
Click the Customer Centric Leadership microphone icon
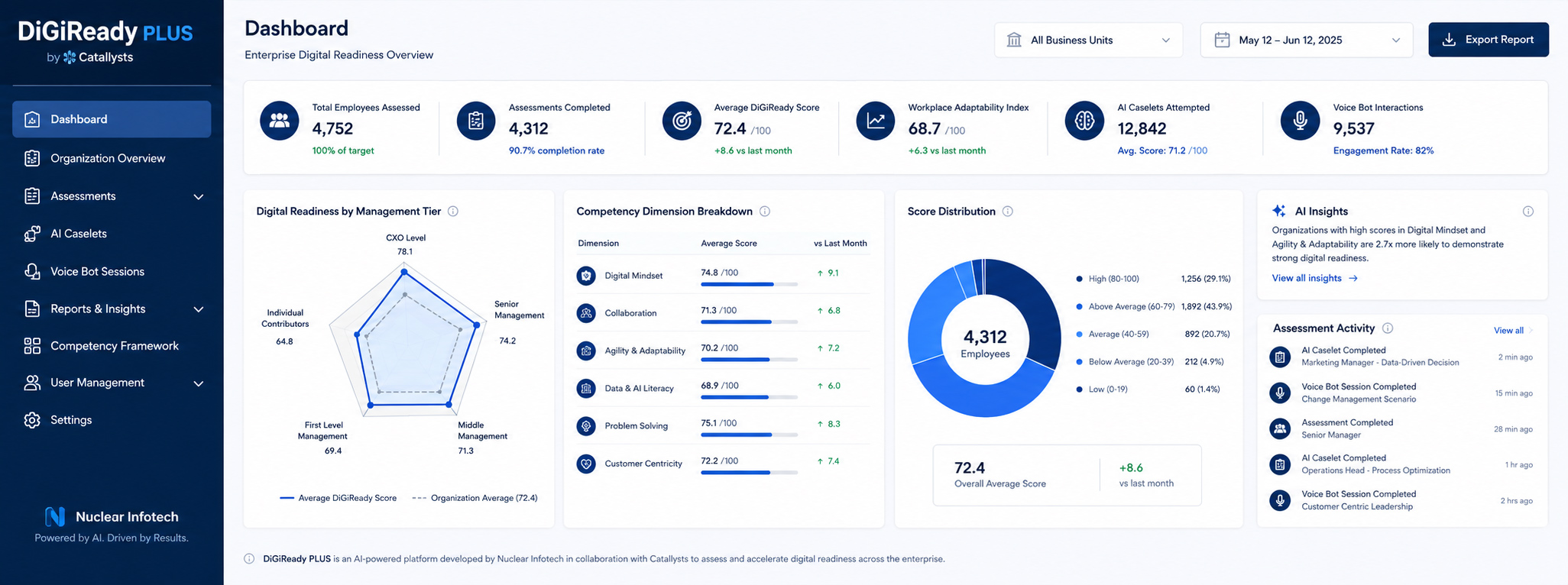pyautogui.click(x=1280, y=500)
